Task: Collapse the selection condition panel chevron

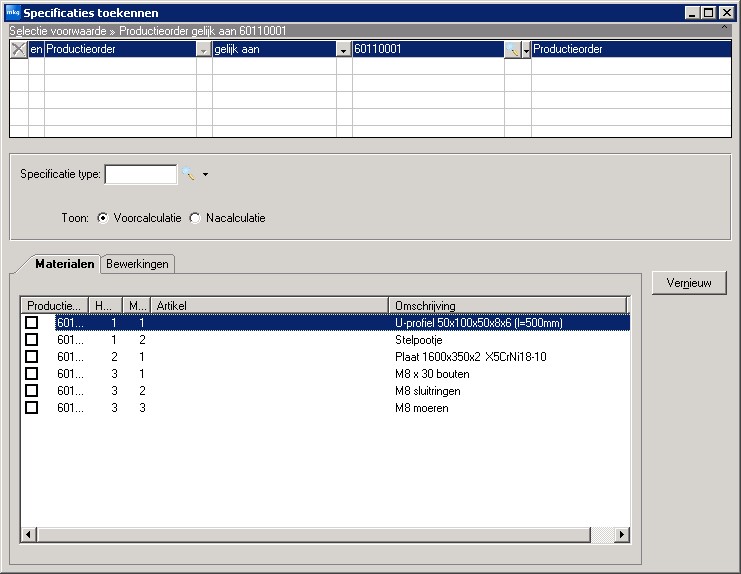Action: click(724, 28)
